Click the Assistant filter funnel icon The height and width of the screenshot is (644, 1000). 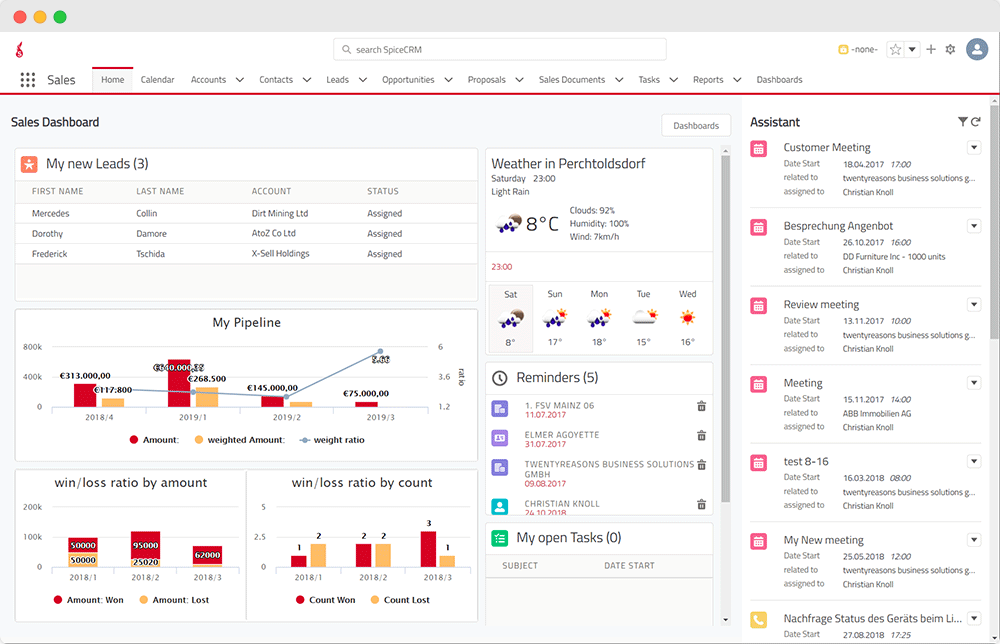pos(962,122)
